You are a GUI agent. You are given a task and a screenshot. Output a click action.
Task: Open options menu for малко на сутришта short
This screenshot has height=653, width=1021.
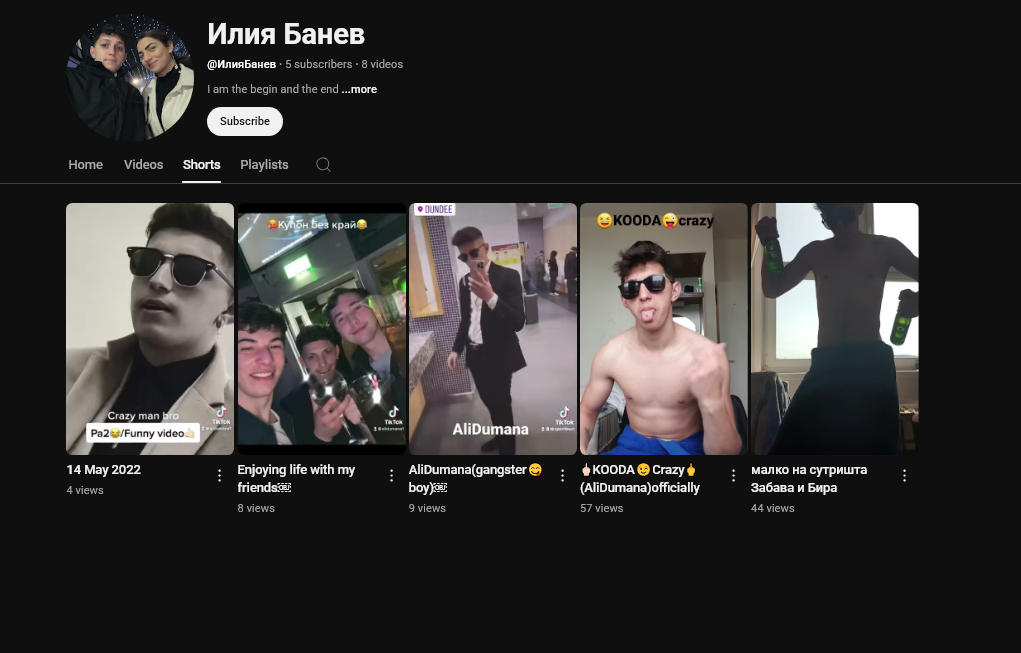(x=904, y=476)
